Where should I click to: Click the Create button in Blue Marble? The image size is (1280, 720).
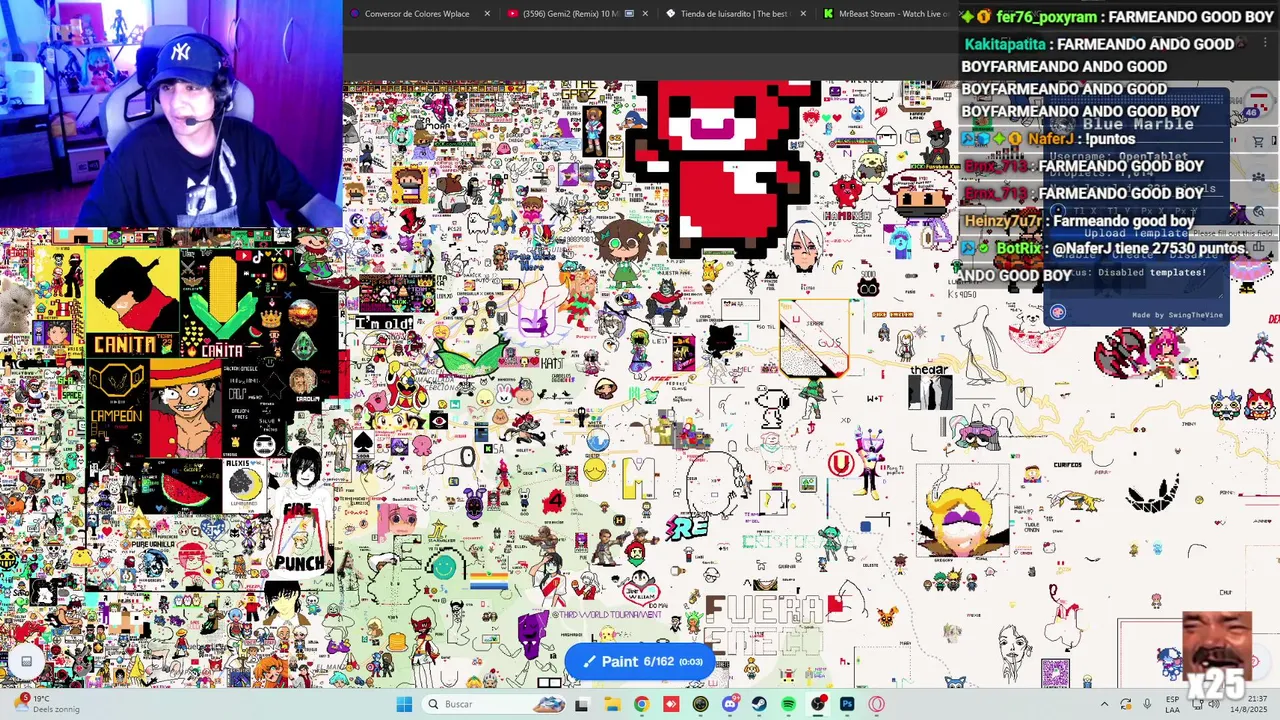click(1133, 254)
